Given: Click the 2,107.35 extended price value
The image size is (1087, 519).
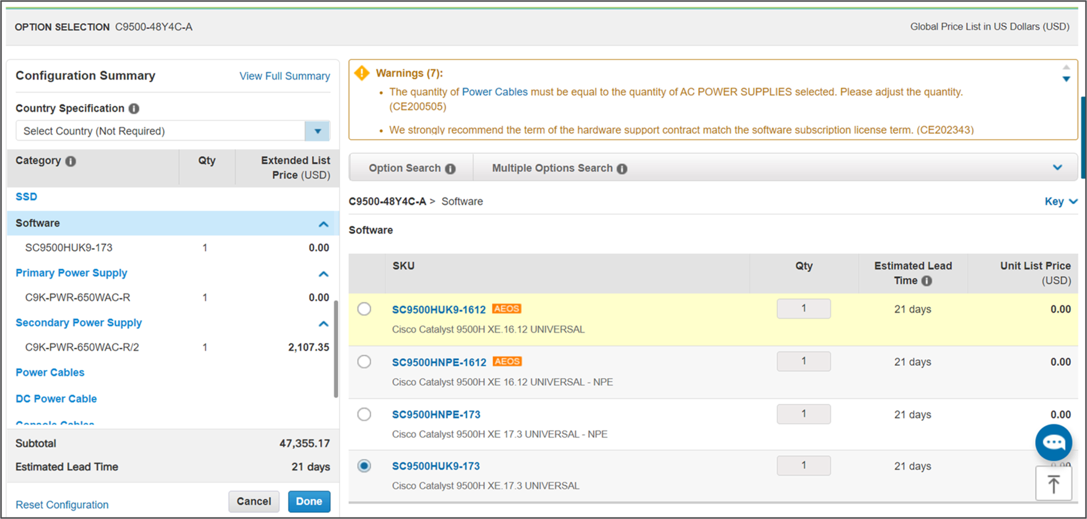Looking at the screenshot, I should tap(308, 347).
